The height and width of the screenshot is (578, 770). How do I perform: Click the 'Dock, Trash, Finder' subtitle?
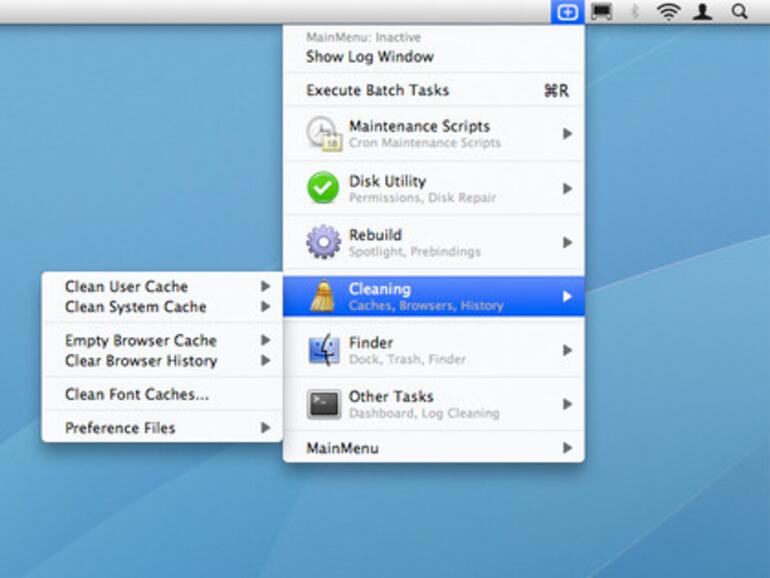point(407,359)
